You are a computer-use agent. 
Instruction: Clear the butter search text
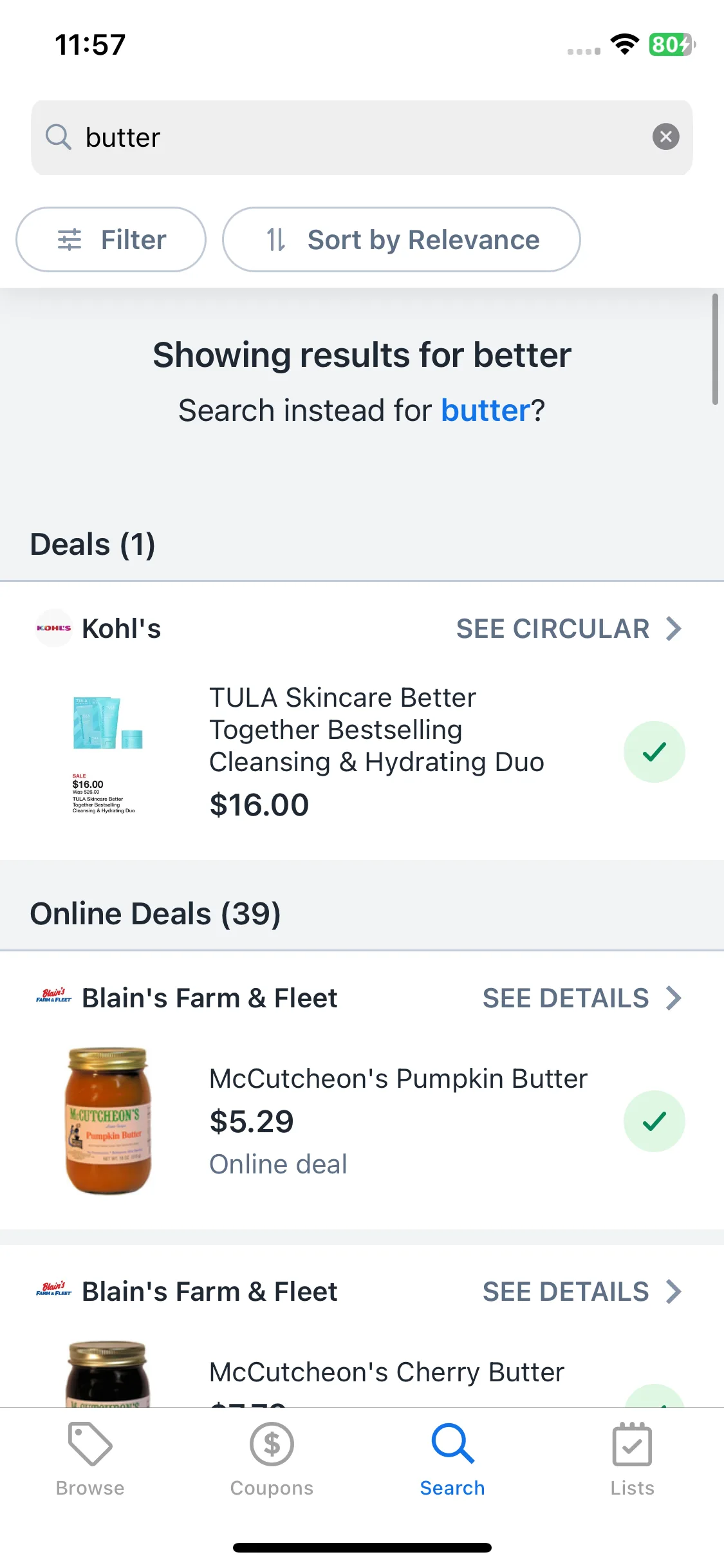(x=665, y=136)
